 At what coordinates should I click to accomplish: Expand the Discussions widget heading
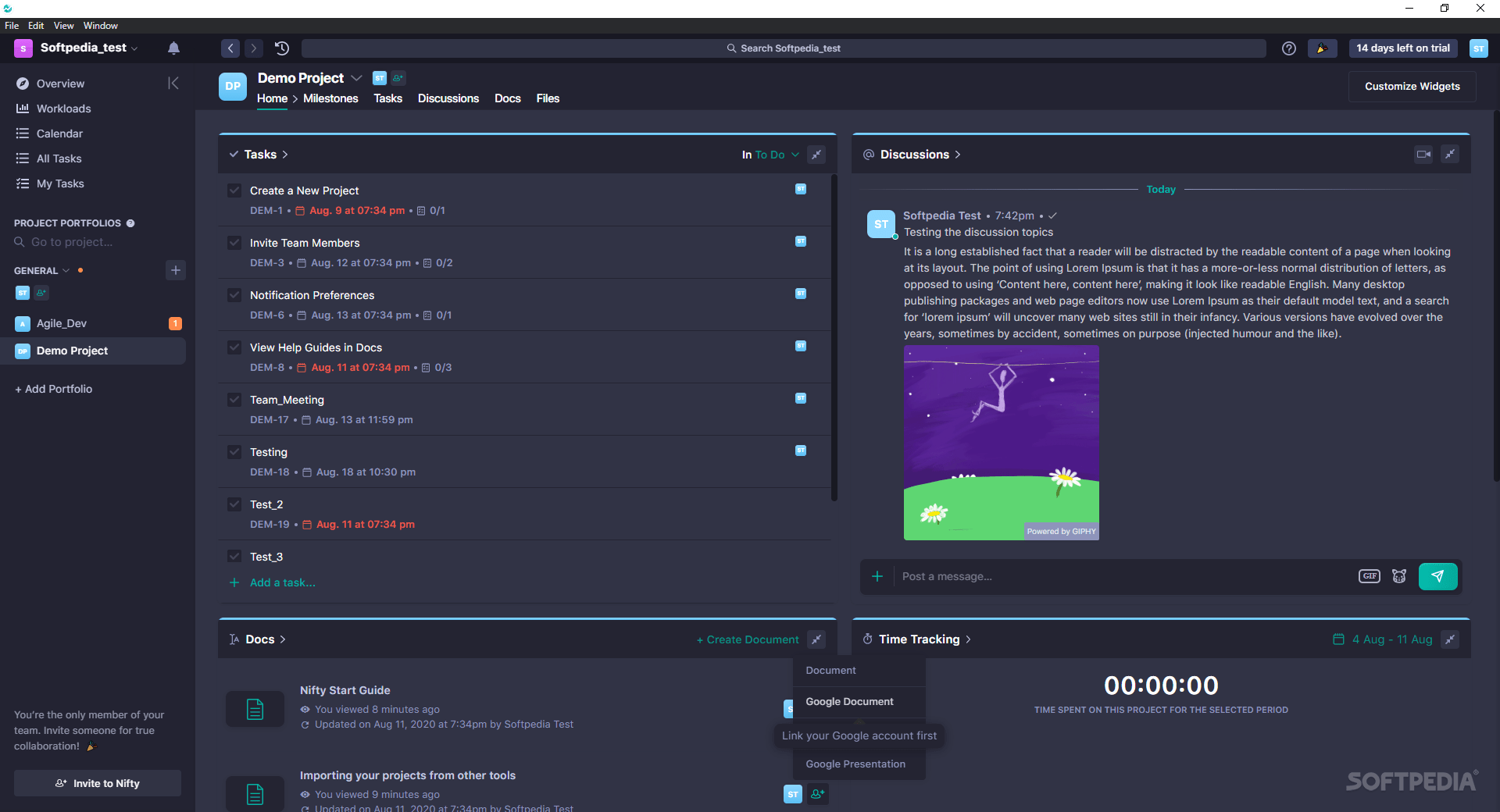click(x=920, y=155)
